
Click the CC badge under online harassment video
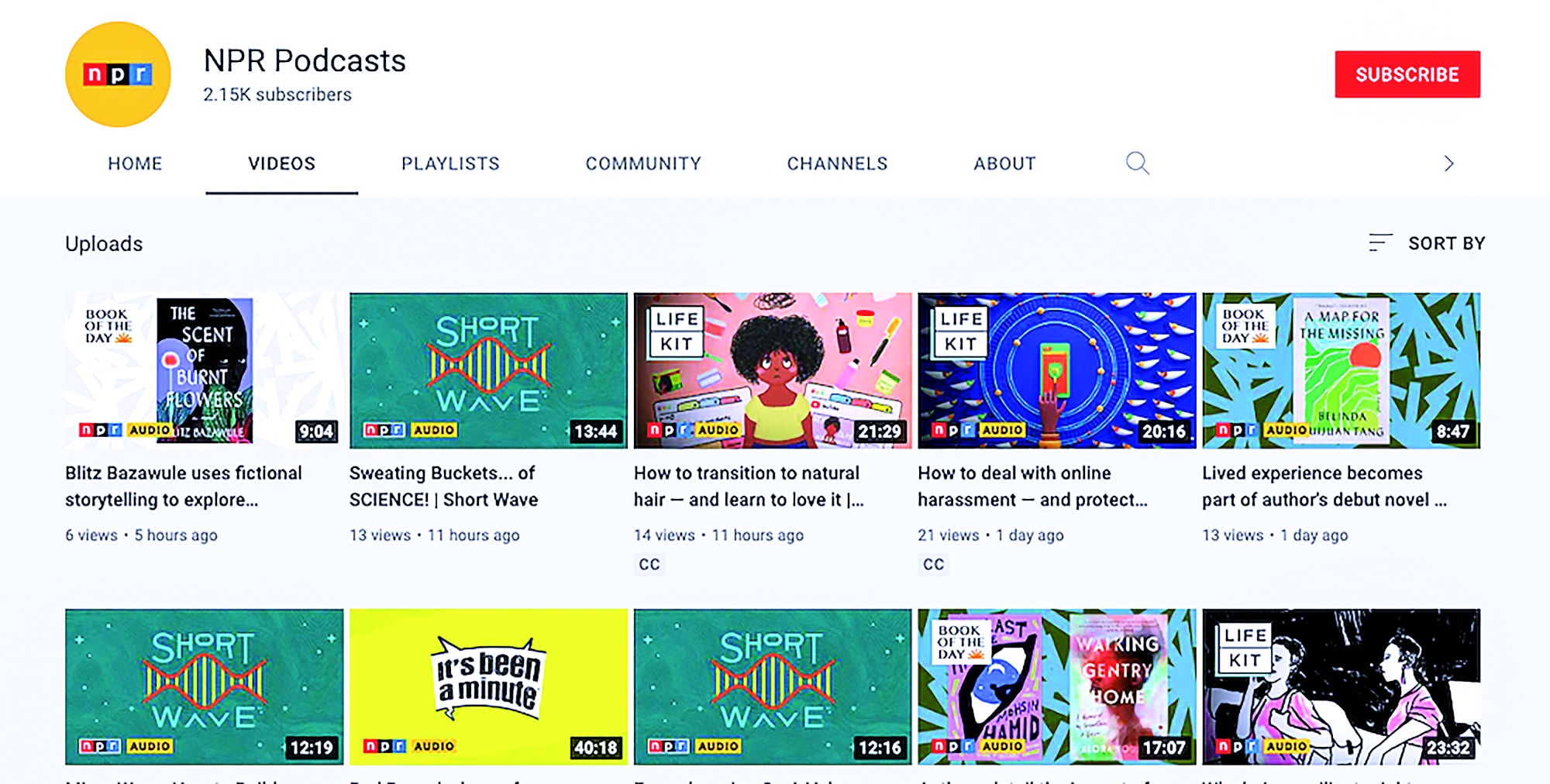934,564
